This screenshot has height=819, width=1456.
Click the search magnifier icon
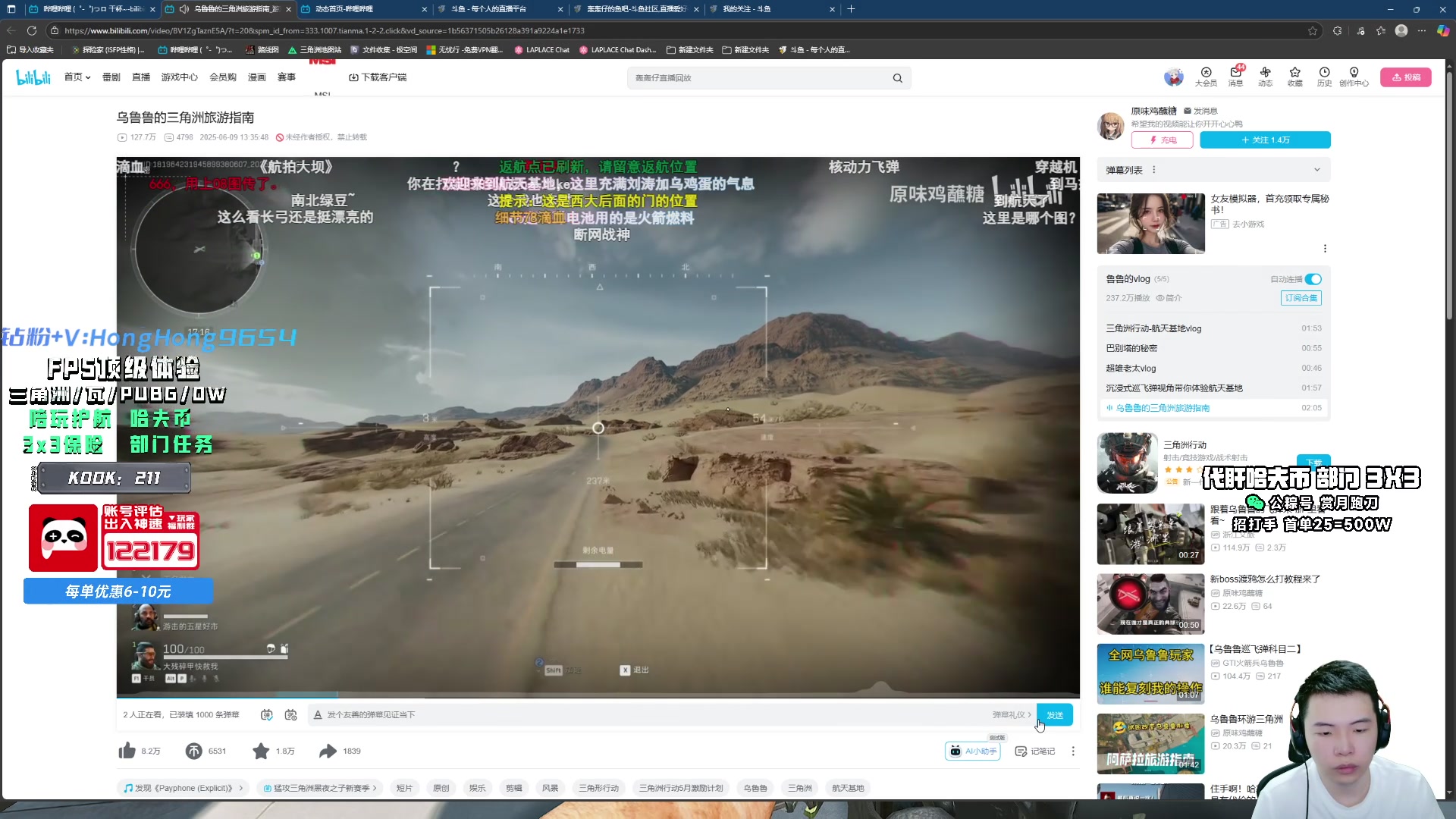coord(897,78)
